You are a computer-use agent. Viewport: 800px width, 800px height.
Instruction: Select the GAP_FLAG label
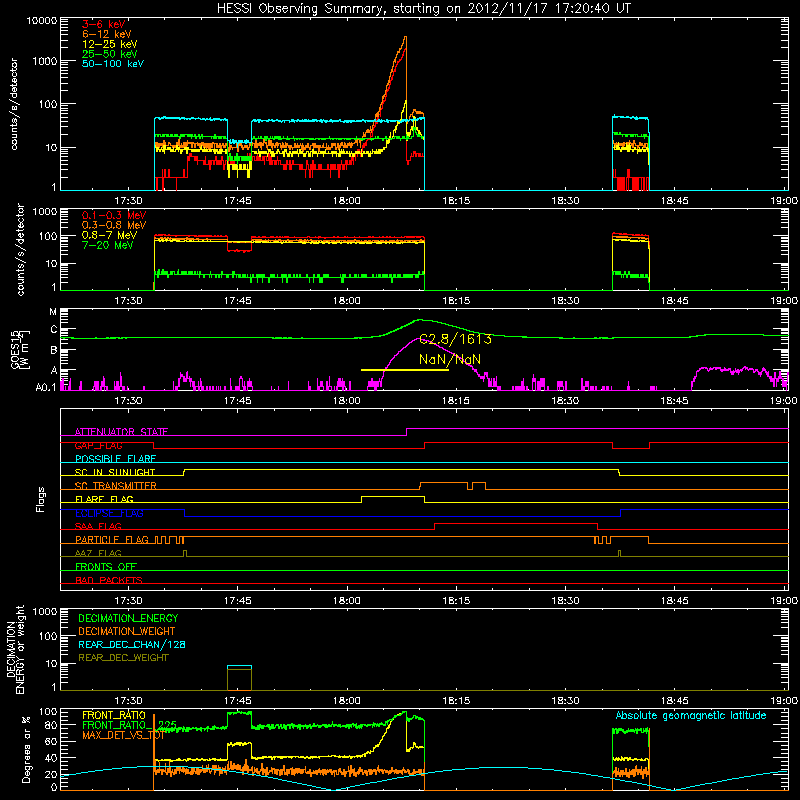(98, 445)
